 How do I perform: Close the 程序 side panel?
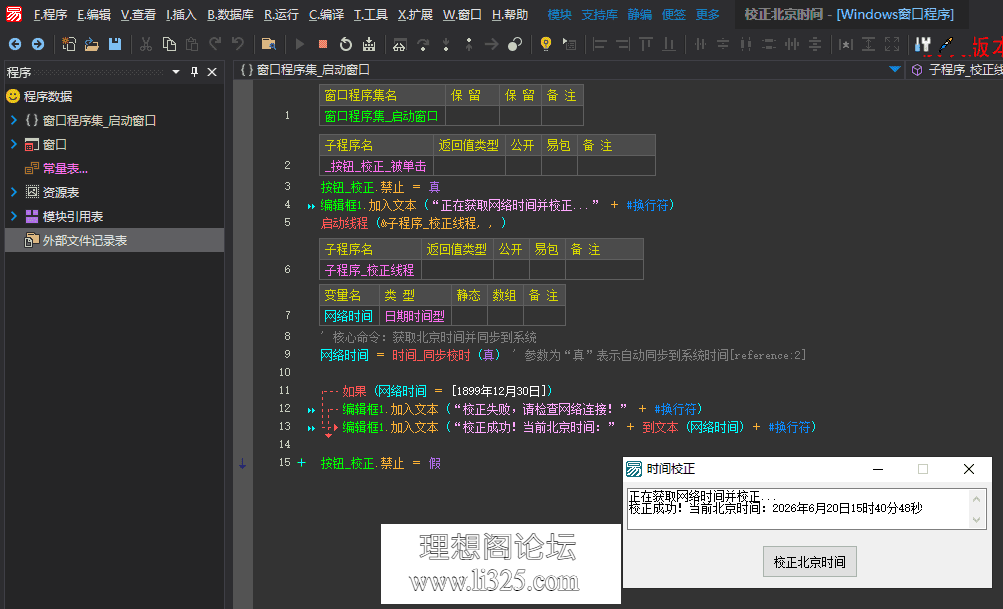212,72
